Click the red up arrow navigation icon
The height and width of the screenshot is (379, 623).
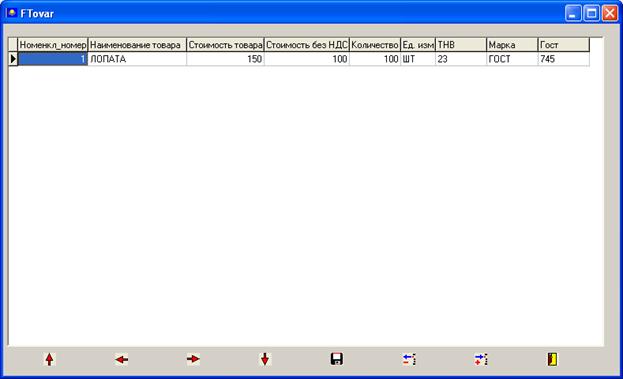[49, 359]
